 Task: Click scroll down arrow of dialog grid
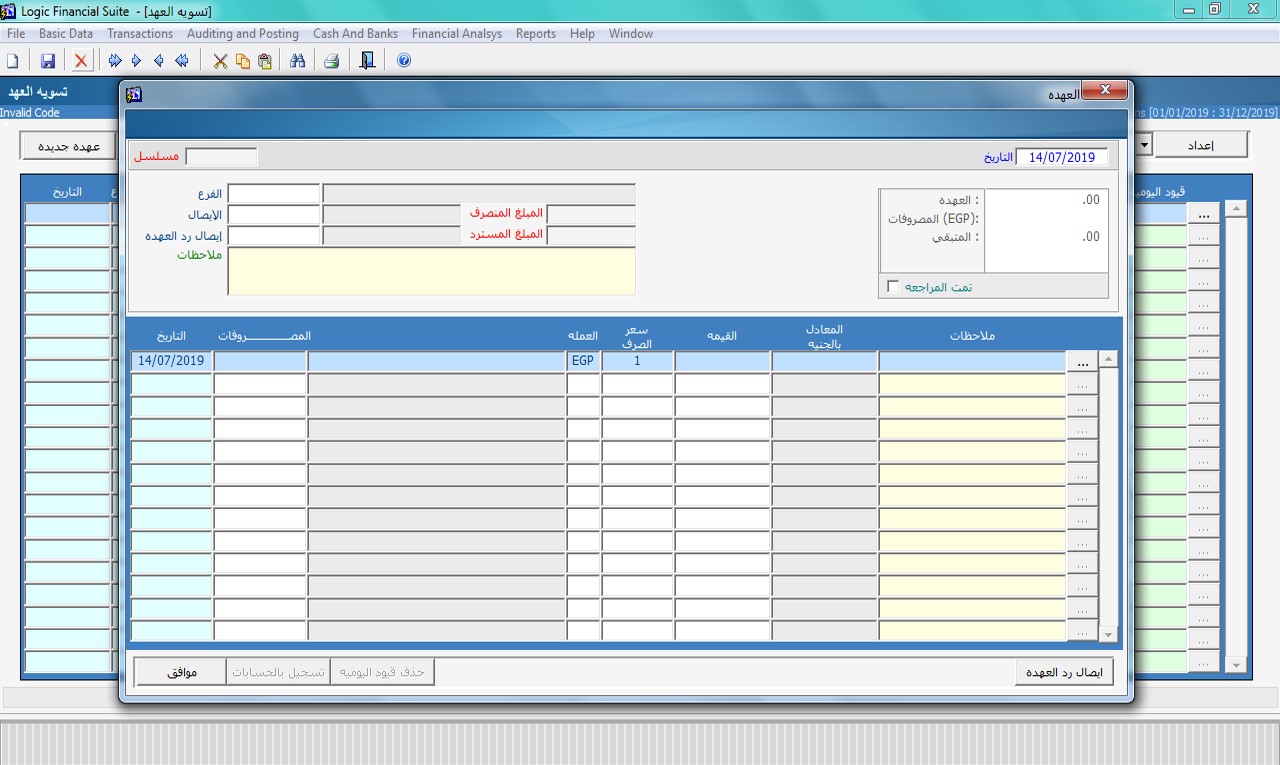[x=1107, y=634]
